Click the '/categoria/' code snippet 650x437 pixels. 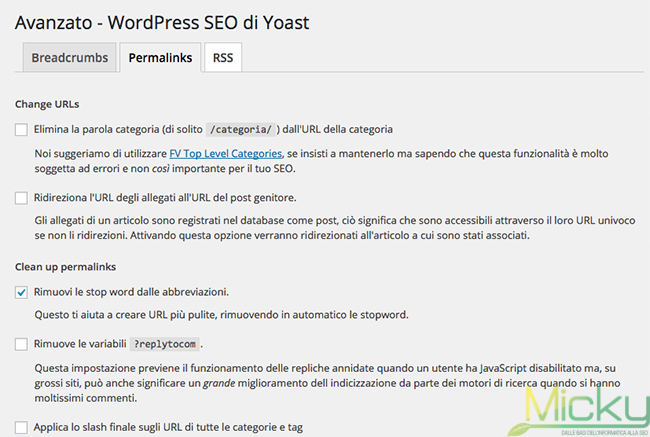point(240,130)
